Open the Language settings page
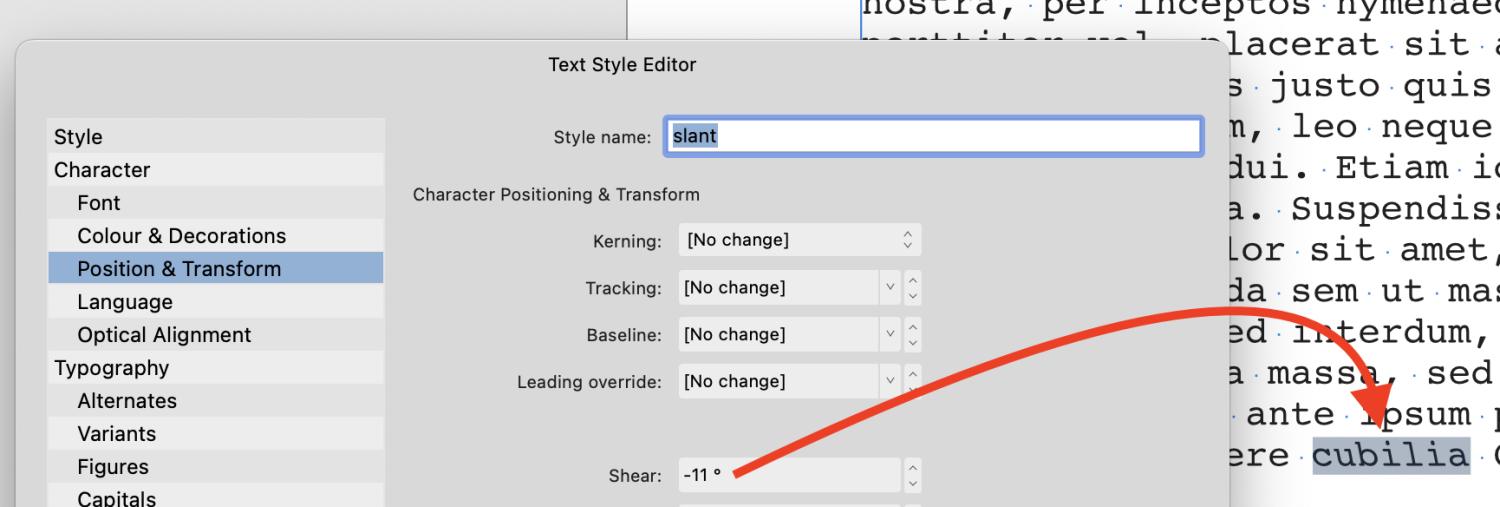Screen dimensions: 1500x507 (x=125, y=302)
